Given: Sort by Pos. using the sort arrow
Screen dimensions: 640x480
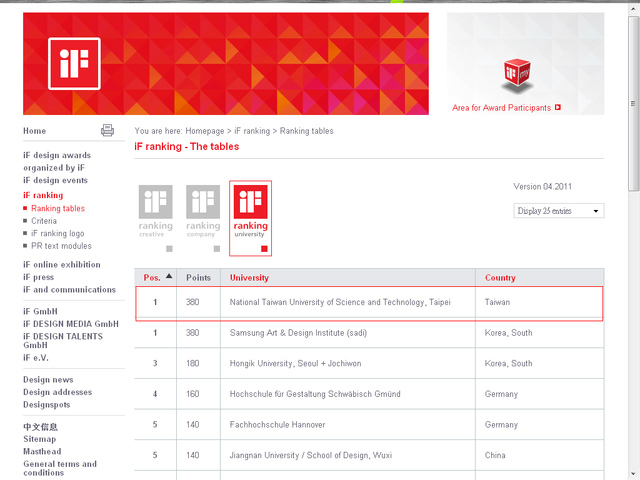Looking at the screenshot, I should click(x=169, y=276).
